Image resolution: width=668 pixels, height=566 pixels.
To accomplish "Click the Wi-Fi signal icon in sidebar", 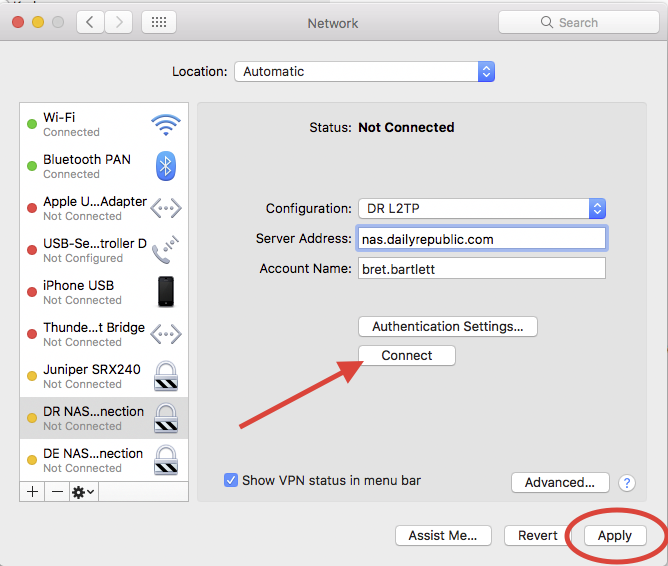I will (x=165, y=125).
